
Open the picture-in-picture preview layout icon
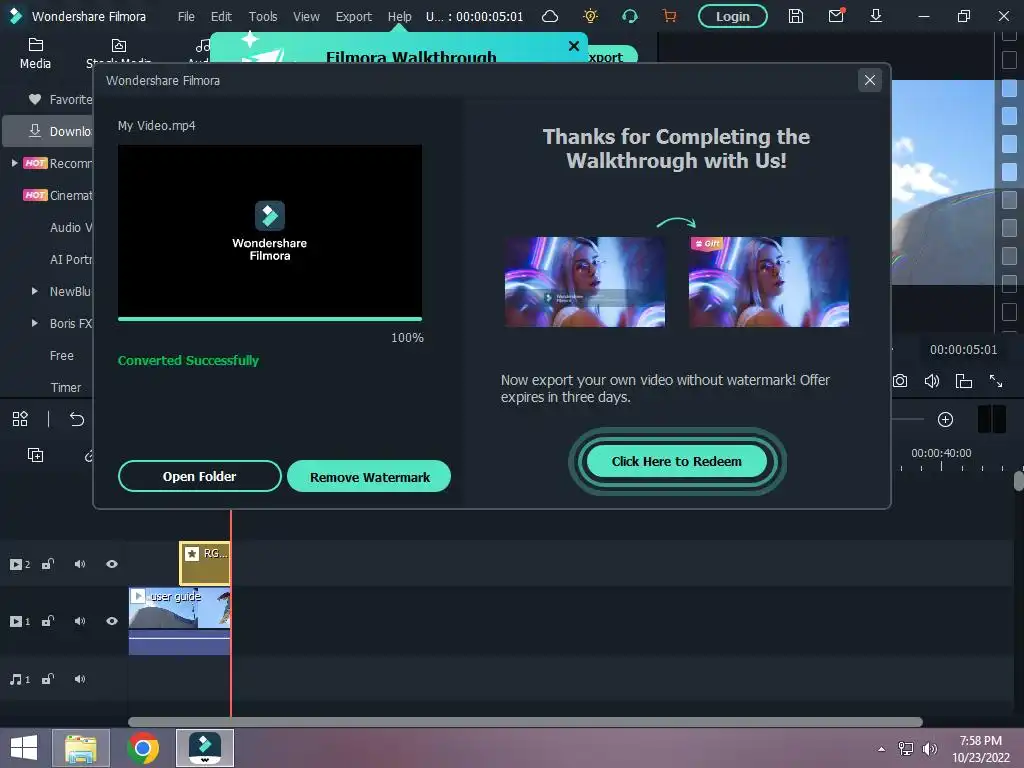(964, 381)
